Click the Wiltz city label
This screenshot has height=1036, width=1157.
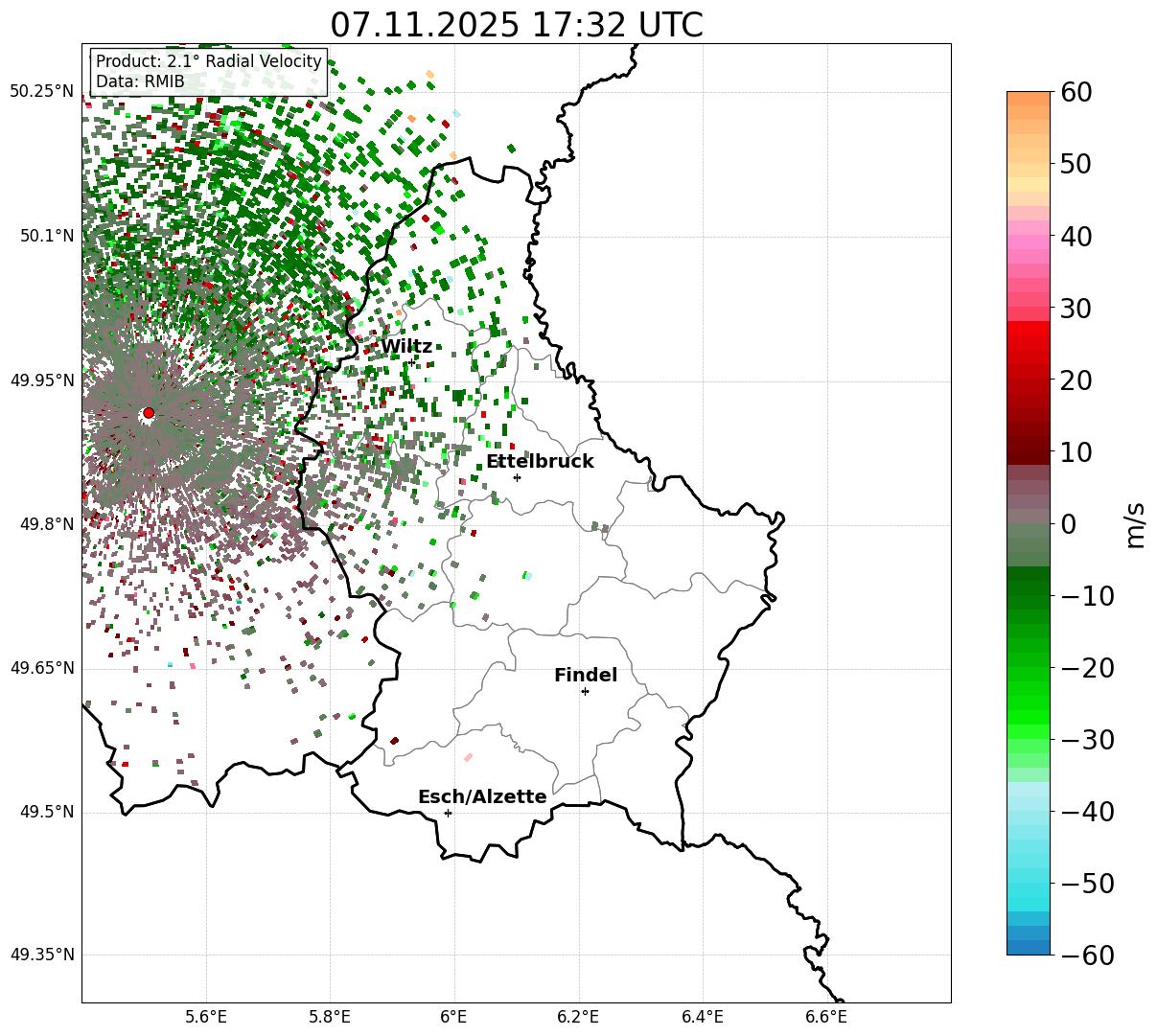[x=406, y=347]
